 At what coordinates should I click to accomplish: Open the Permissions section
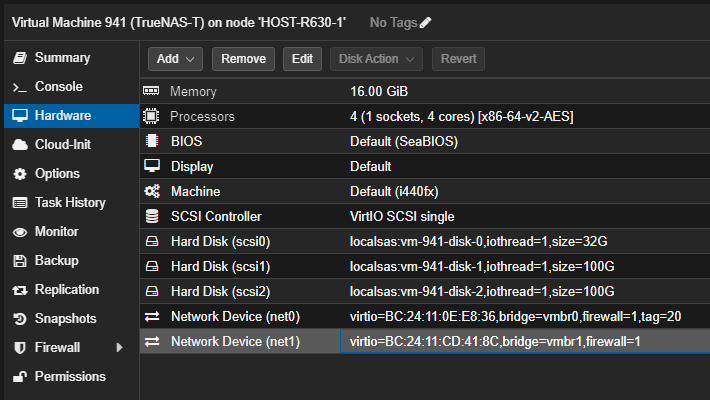[x=72, y=376]
